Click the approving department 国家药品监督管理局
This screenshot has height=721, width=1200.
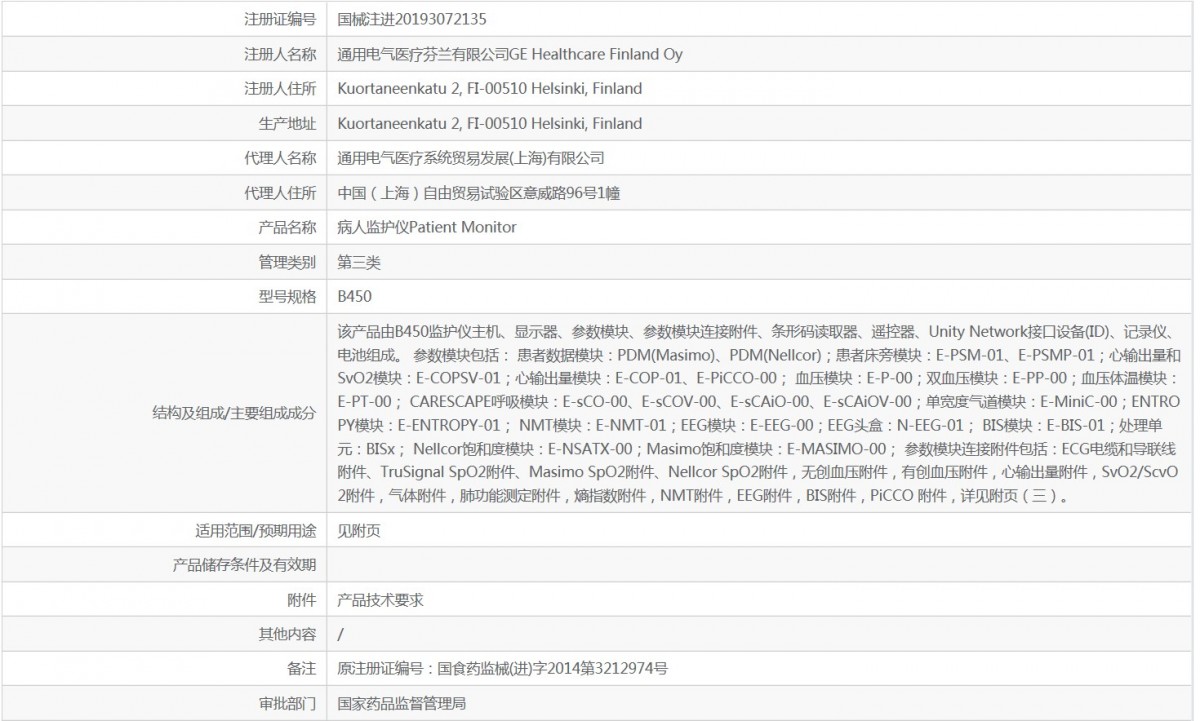402,703
